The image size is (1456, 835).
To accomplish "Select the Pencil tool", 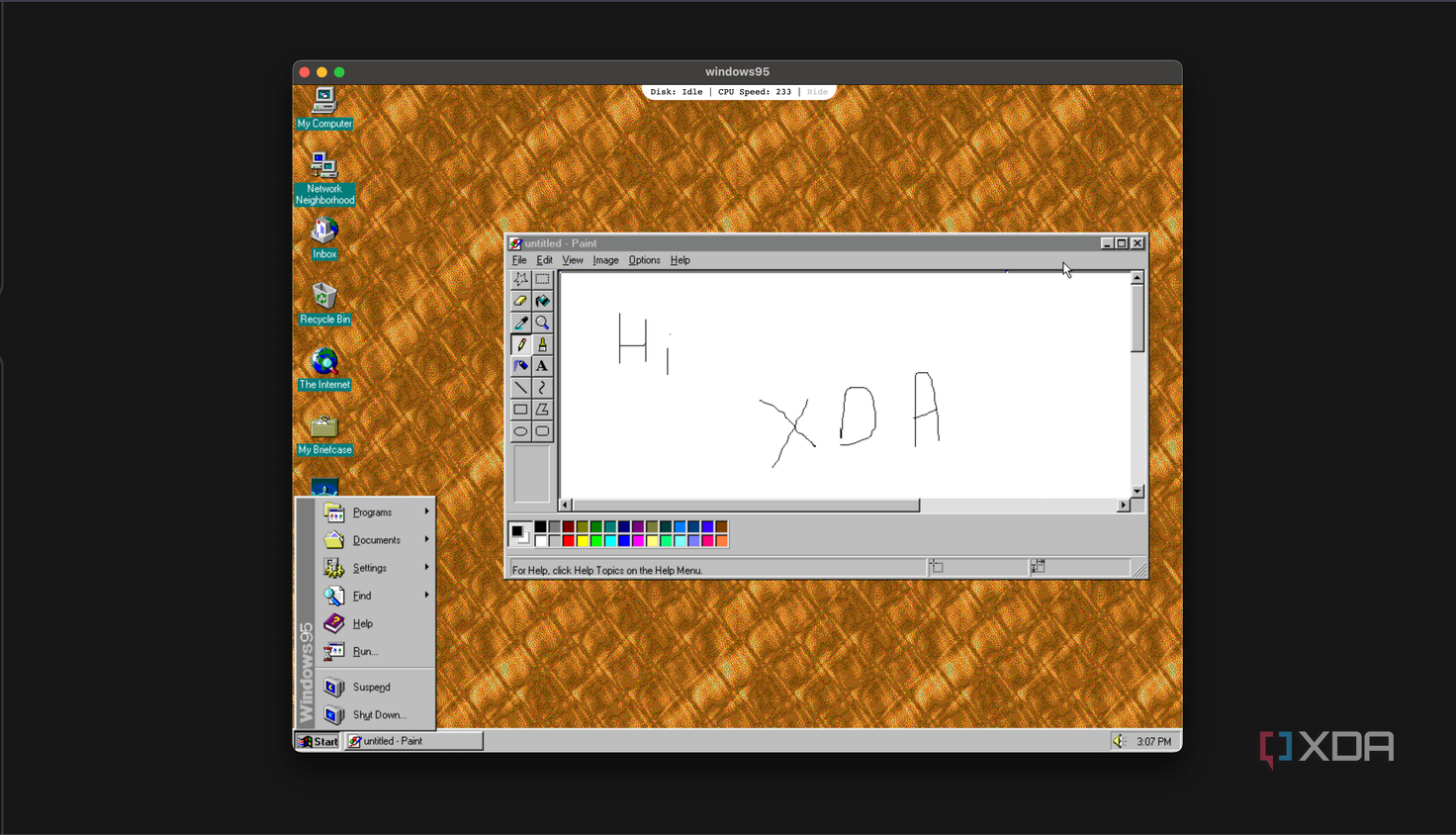I will 520,344.
